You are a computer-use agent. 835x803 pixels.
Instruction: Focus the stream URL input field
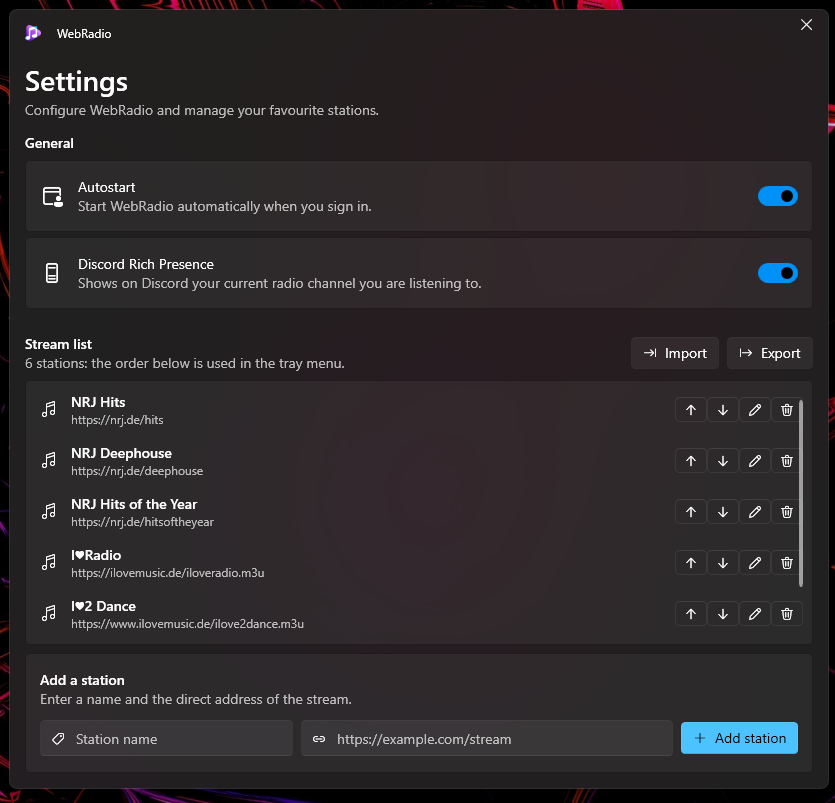(x=487, y=739)
